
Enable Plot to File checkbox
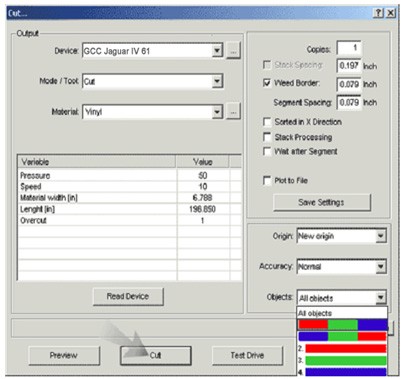click(267, 180)
